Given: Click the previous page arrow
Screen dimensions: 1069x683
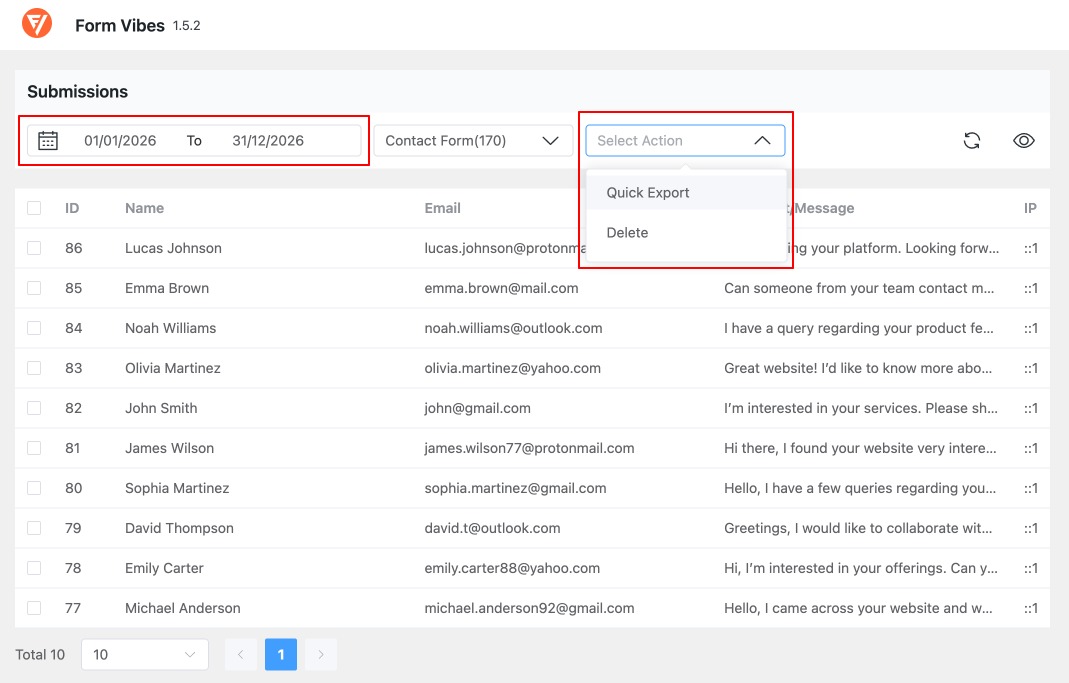Looking at the screenshot, I should tap(241, 654).
